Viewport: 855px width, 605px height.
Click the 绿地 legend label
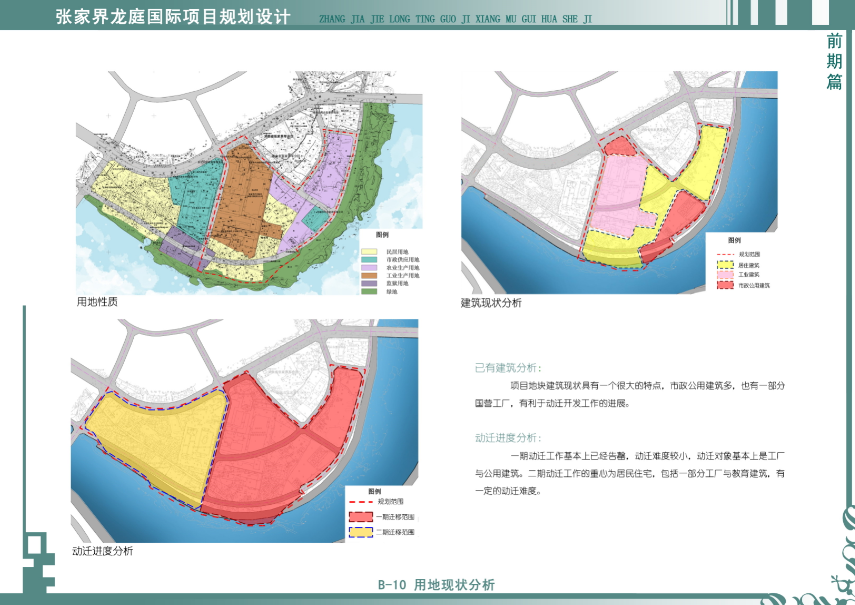[x=392, y=292]
